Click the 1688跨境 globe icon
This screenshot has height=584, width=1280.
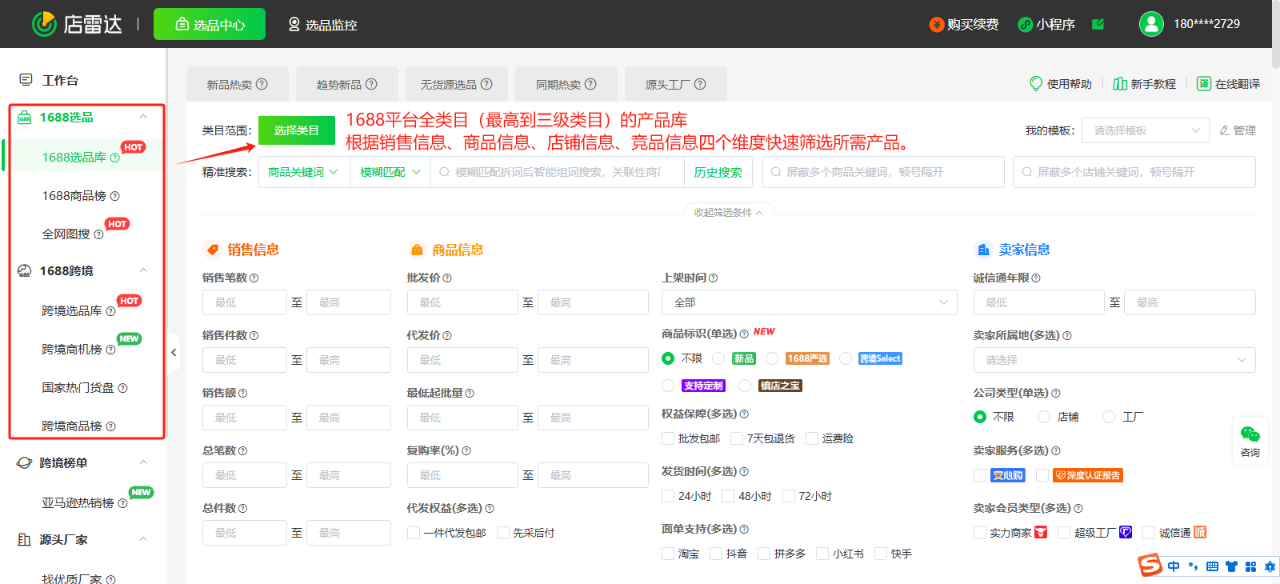[x=26, y=271]
